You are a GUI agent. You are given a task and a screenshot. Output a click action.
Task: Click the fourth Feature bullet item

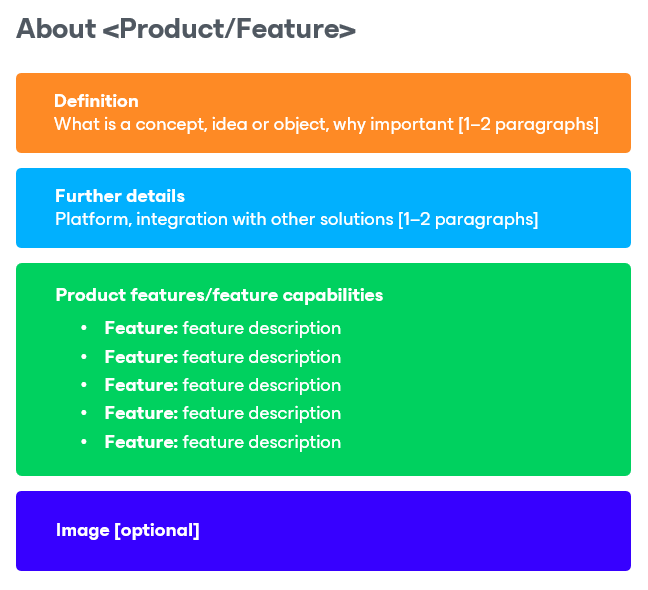pos(223,414)
